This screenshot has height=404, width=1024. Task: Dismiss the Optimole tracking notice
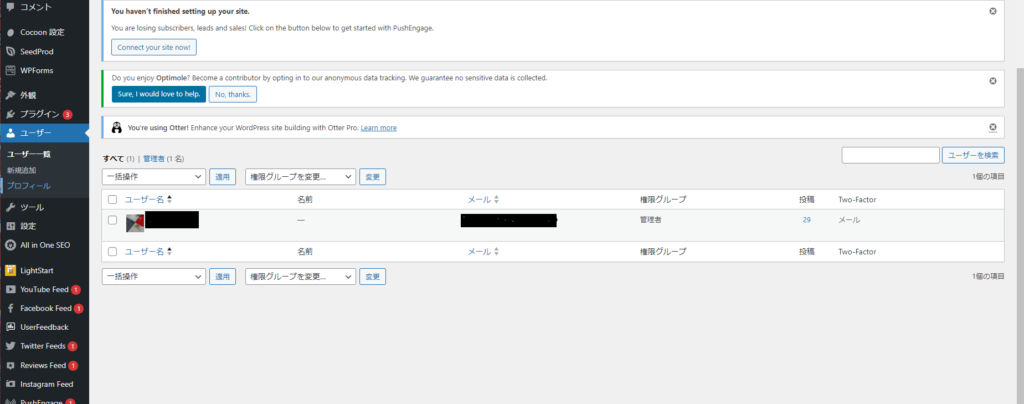coord(993,81)
